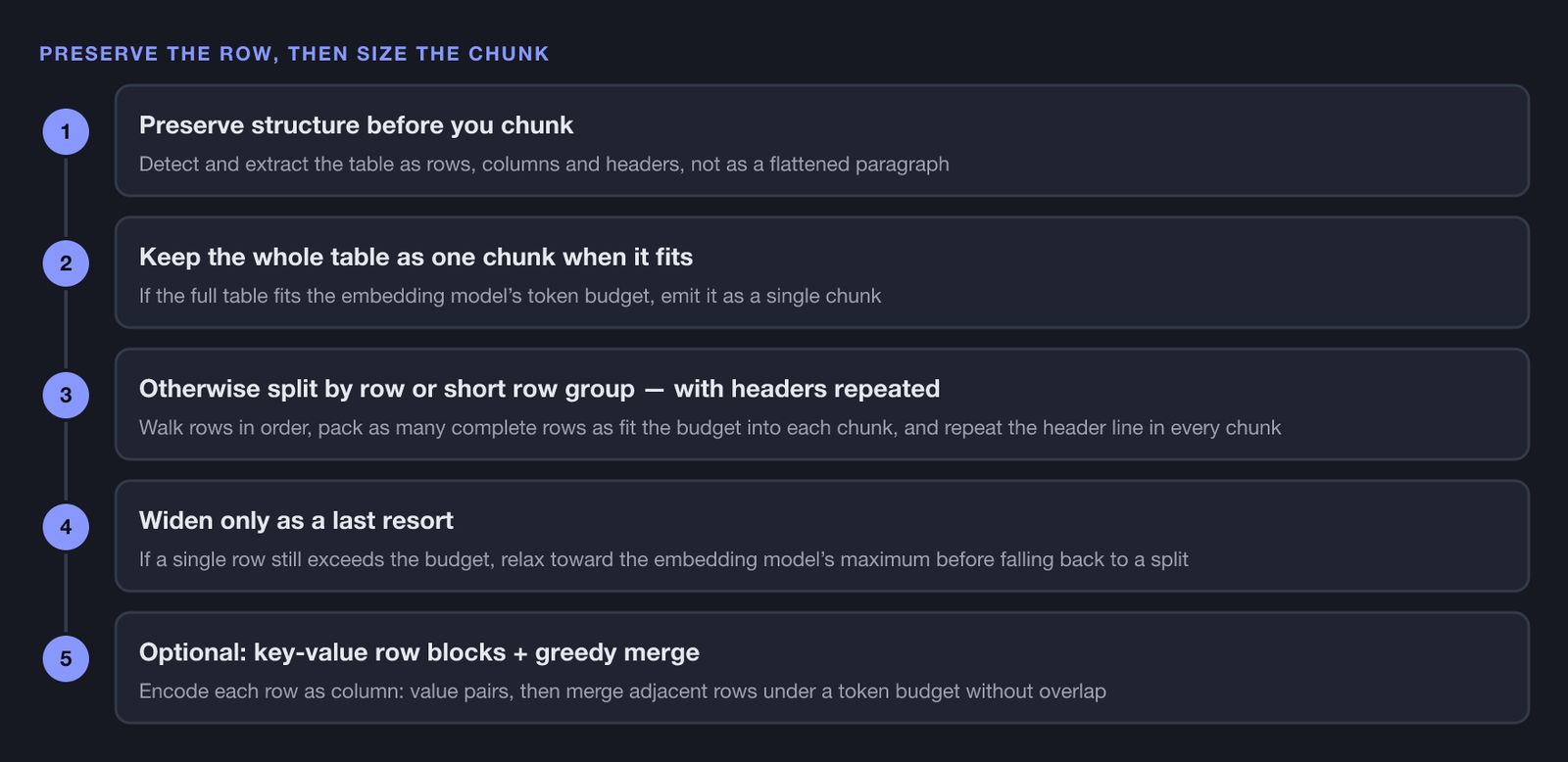Click the 'Preserve the row, then size the chunk' header
Viewport: 1568px width, 762px height.
point(294,54)
